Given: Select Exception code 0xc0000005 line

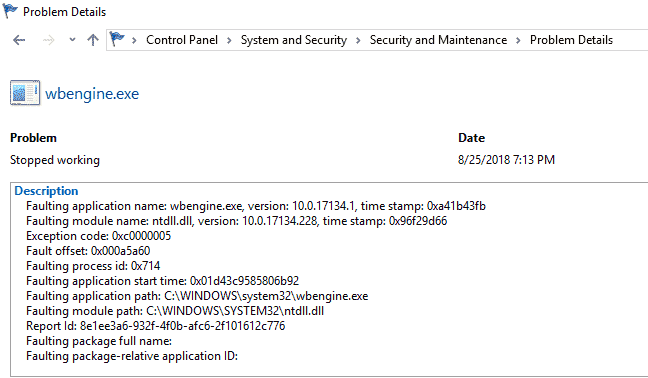Looking at the screenshot, I should click(98, 236).
